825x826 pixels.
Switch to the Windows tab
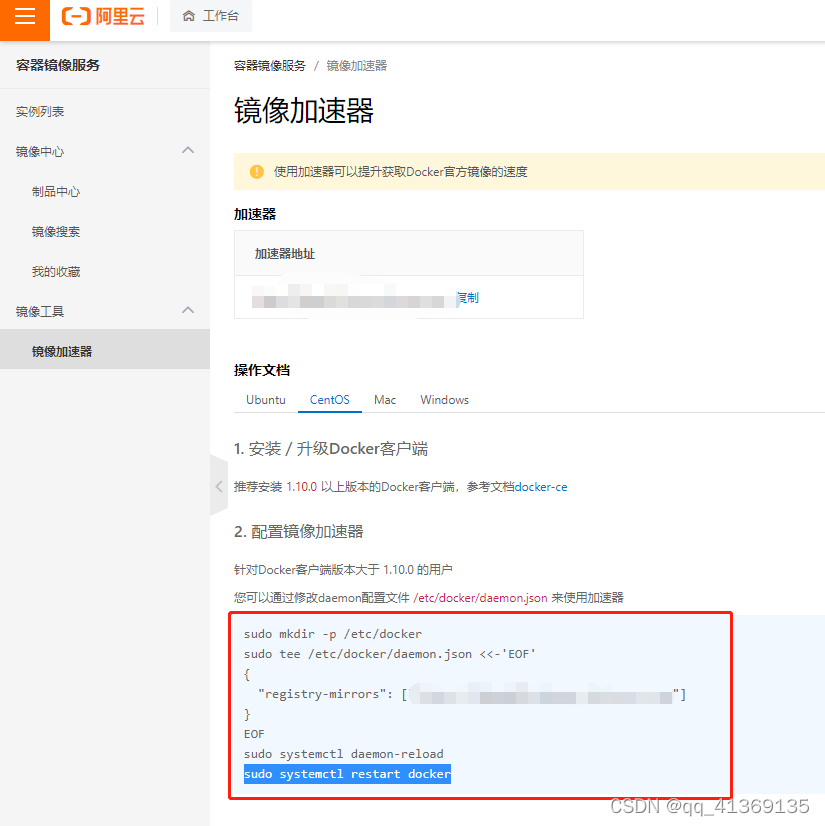coord(445,400)
